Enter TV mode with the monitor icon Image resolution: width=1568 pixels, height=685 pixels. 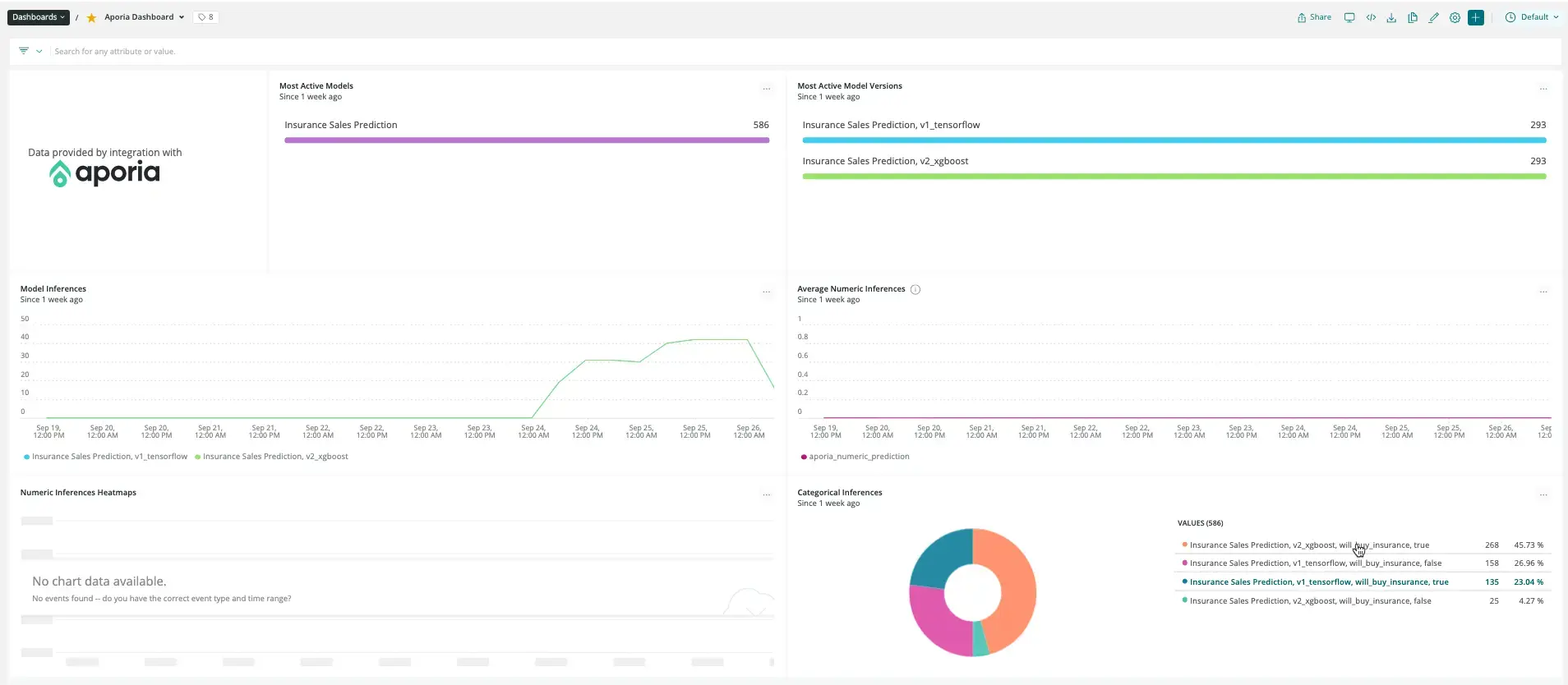coord(1349,17)
